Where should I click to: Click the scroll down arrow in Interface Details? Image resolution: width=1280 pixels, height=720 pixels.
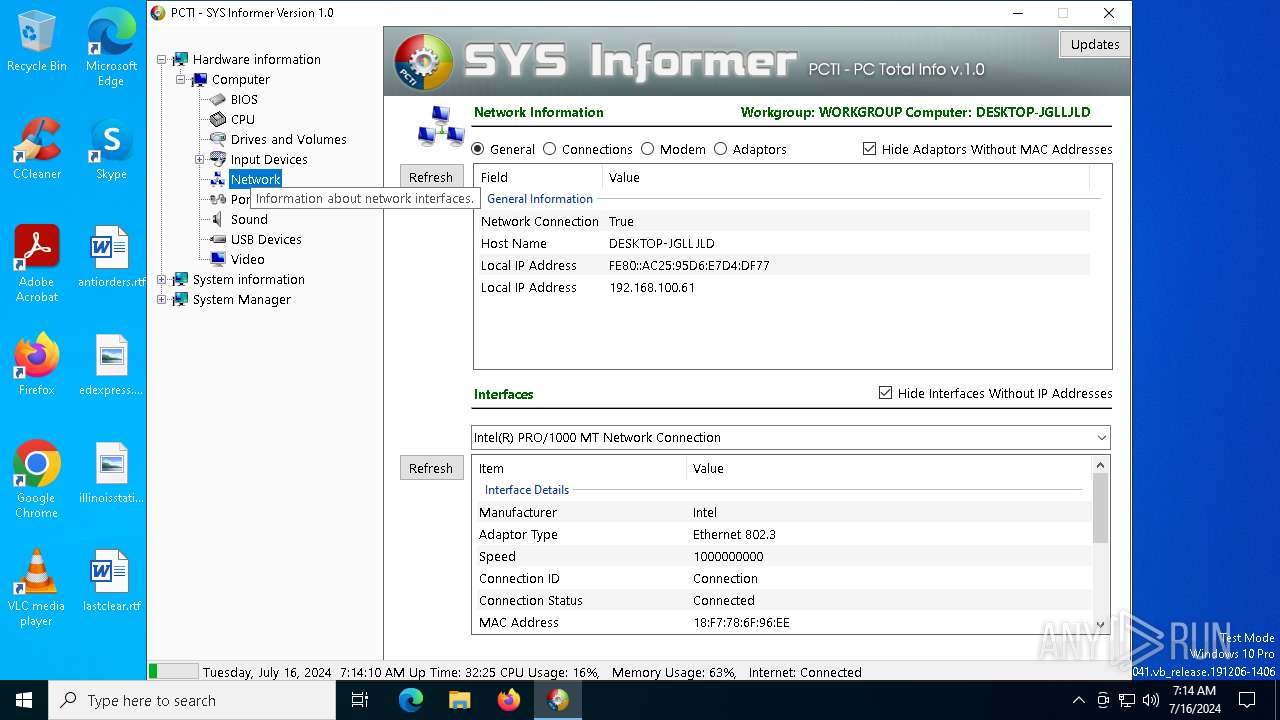[1100, 624]
